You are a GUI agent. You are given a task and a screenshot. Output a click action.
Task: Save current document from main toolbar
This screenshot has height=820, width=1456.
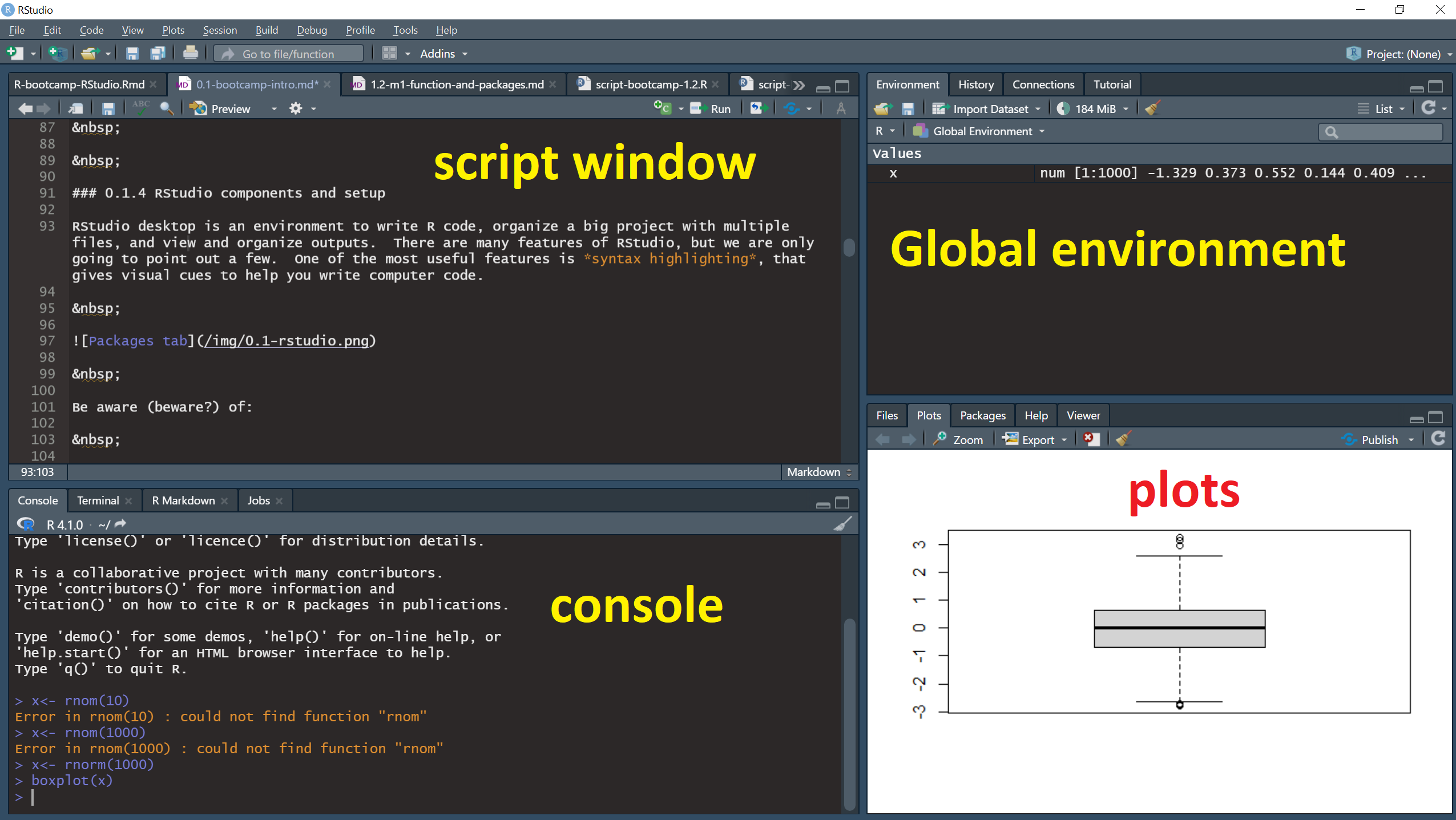click(132, 54)
